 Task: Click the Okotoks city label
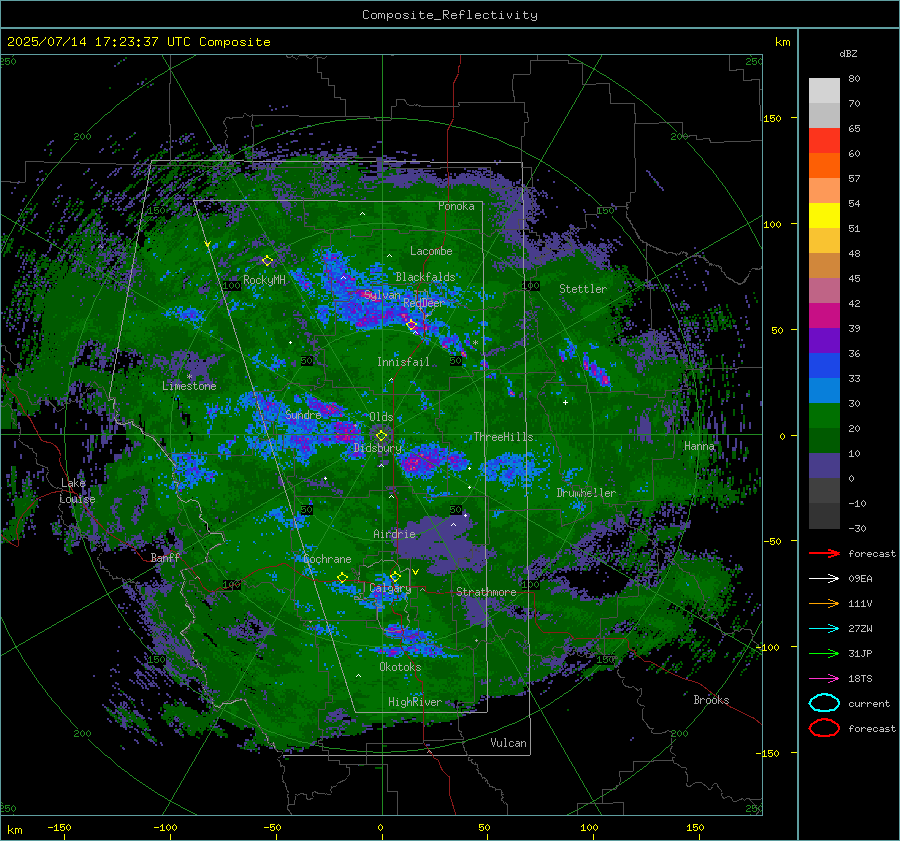[x=400, y=667]
